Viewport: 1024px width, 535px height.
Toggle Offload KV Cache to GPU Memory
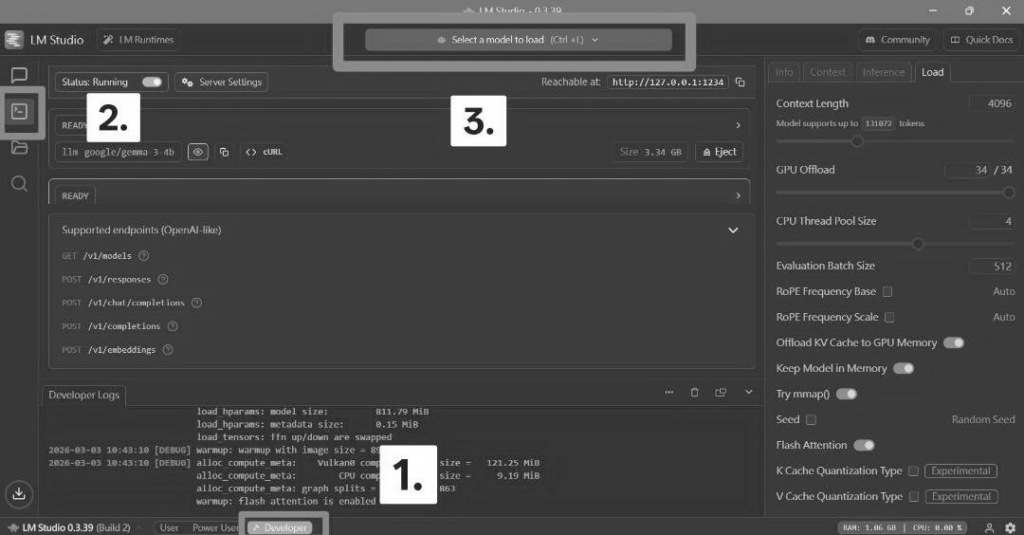(953, 343)
